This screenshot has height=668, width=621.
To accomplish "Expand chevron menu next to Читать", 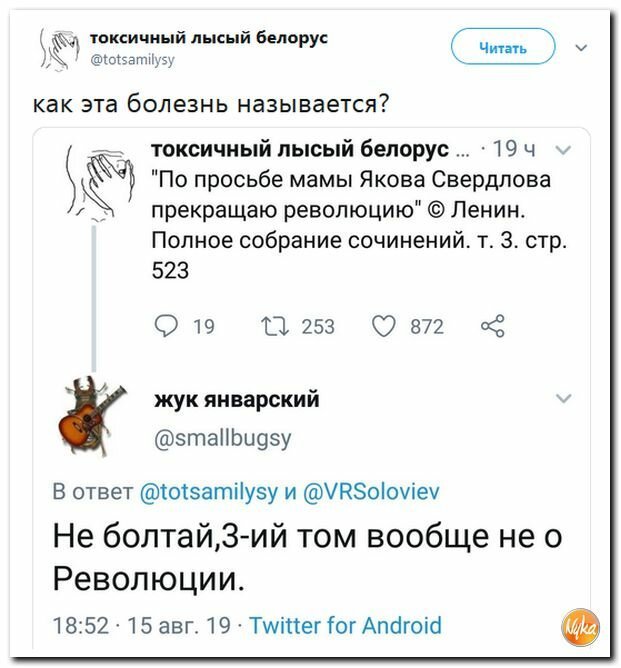I will click(581, 47).
